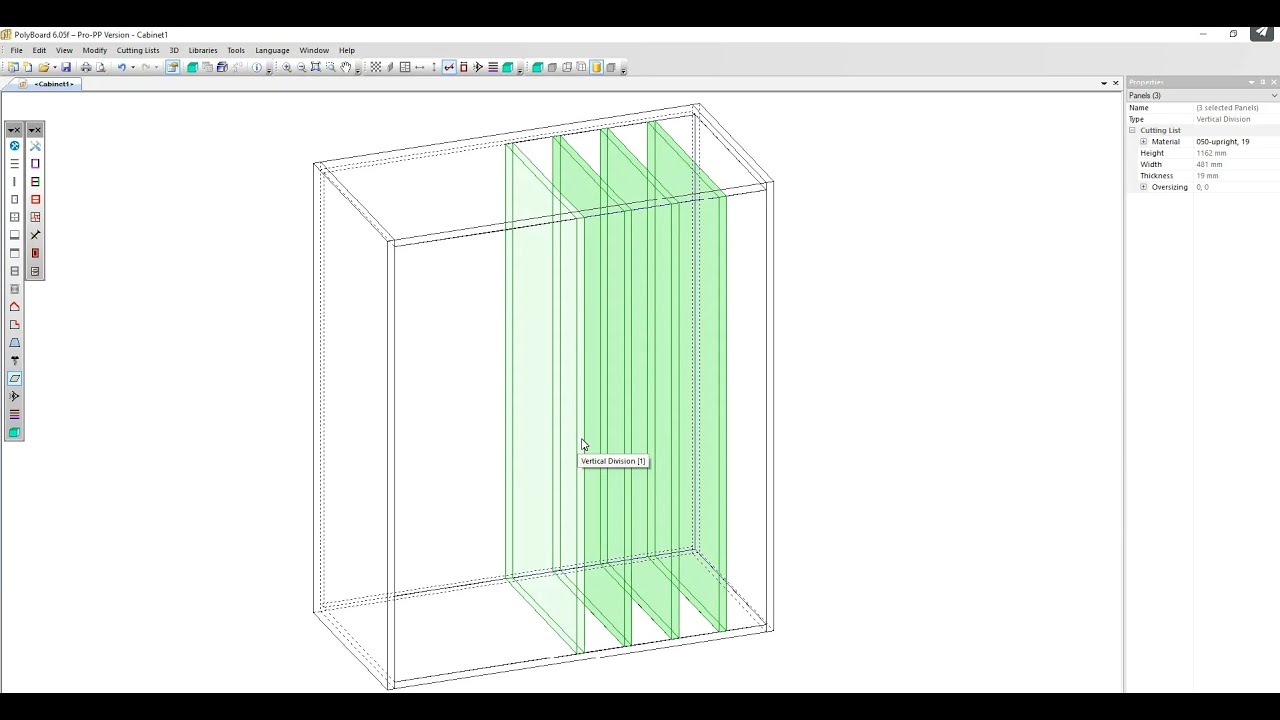
Task: Click the Print preview icon
Action: [100, 67]
